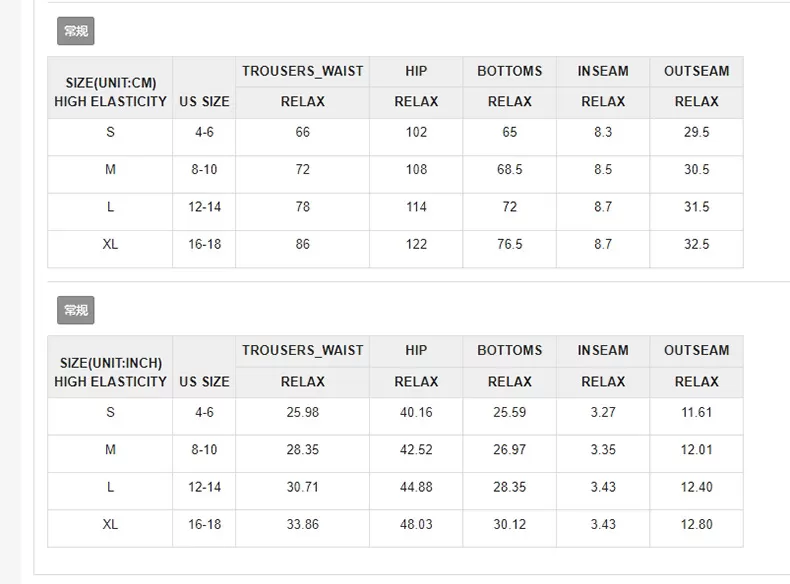Select the outseam value 12.80 cell
The image size is (790, 584).
[x=696, y=524]
